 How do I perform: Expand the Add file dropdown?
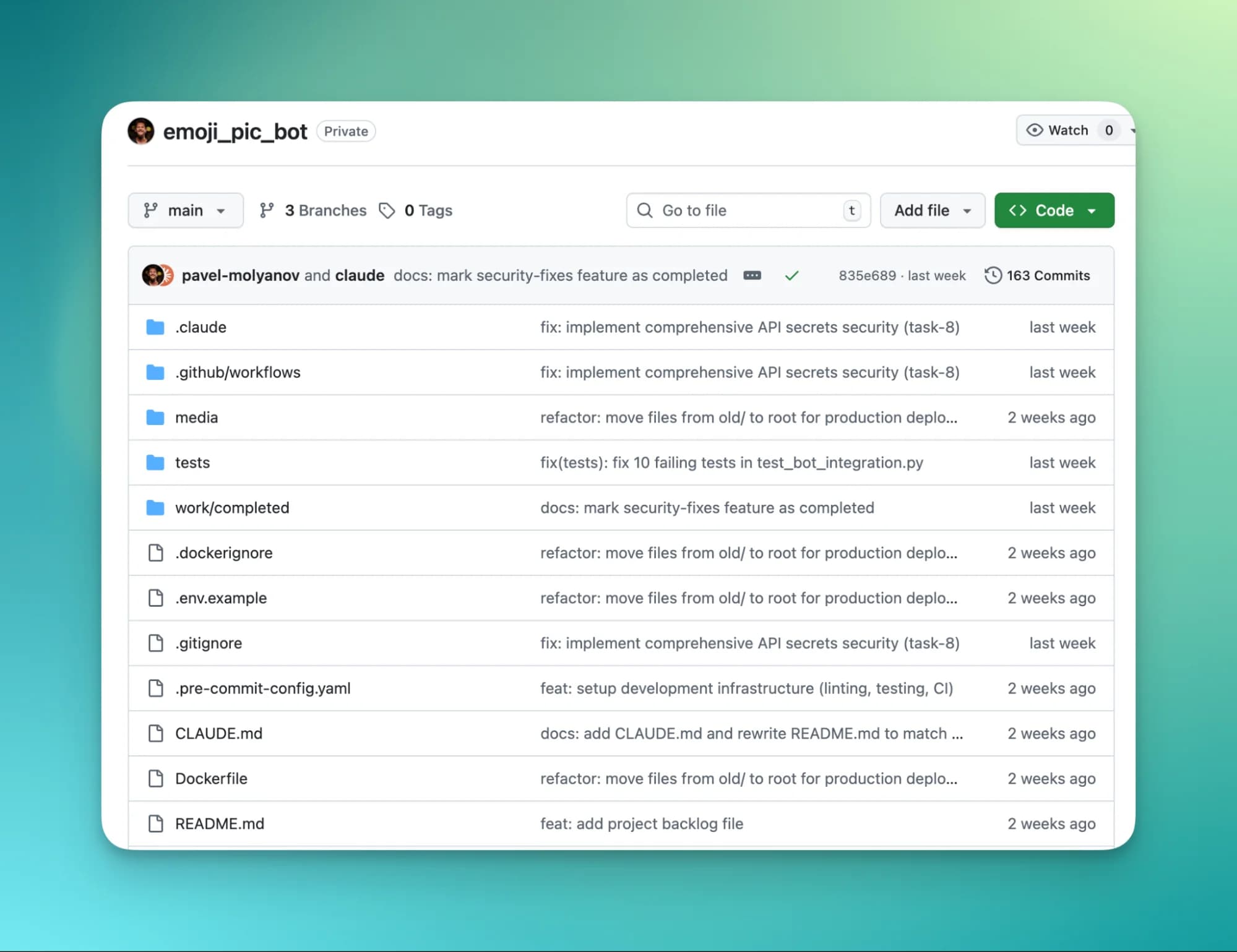pyautogui.click(x=932, y=211)
